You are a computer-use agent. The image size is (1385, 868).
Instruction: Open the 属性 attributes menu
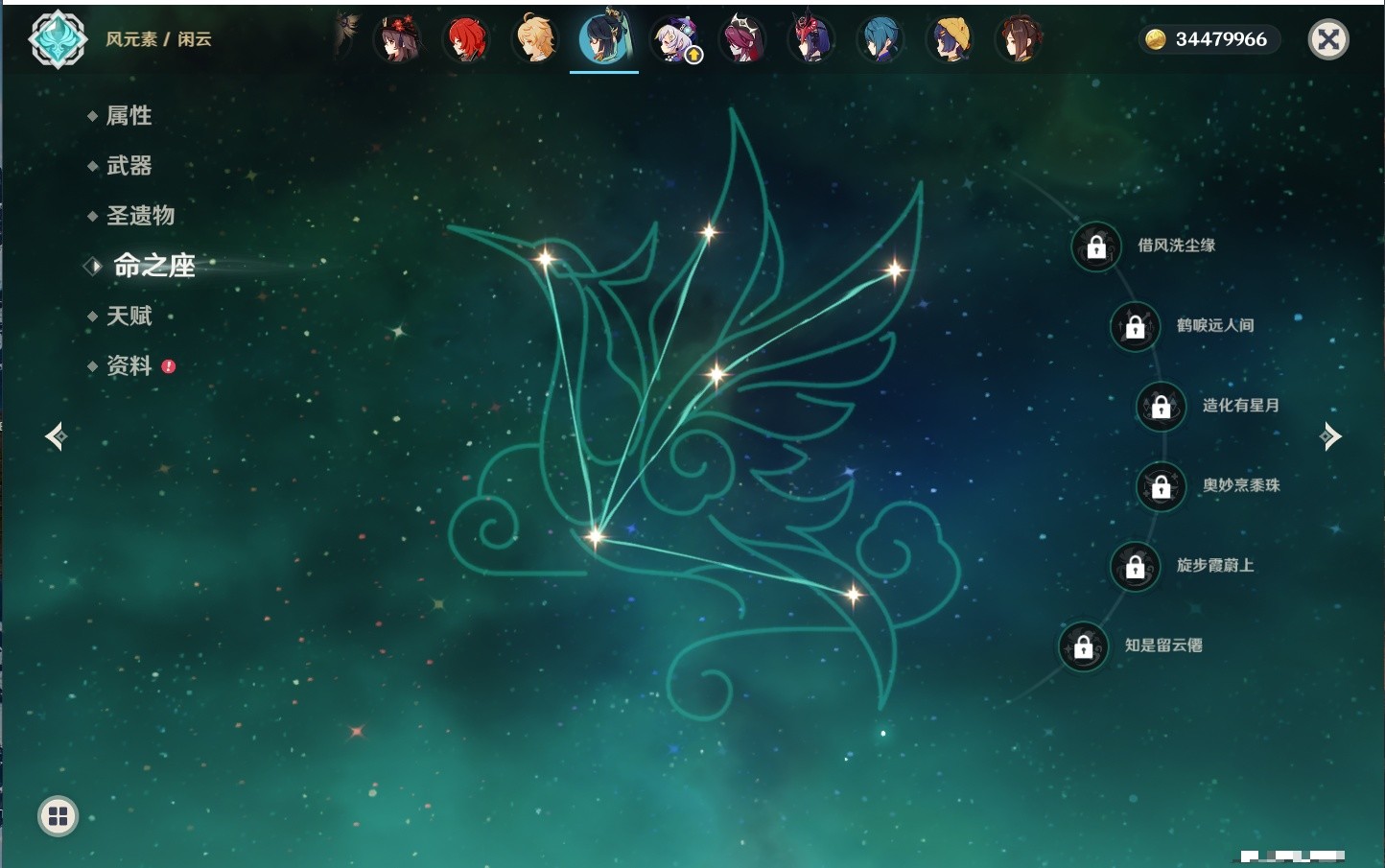129,116
